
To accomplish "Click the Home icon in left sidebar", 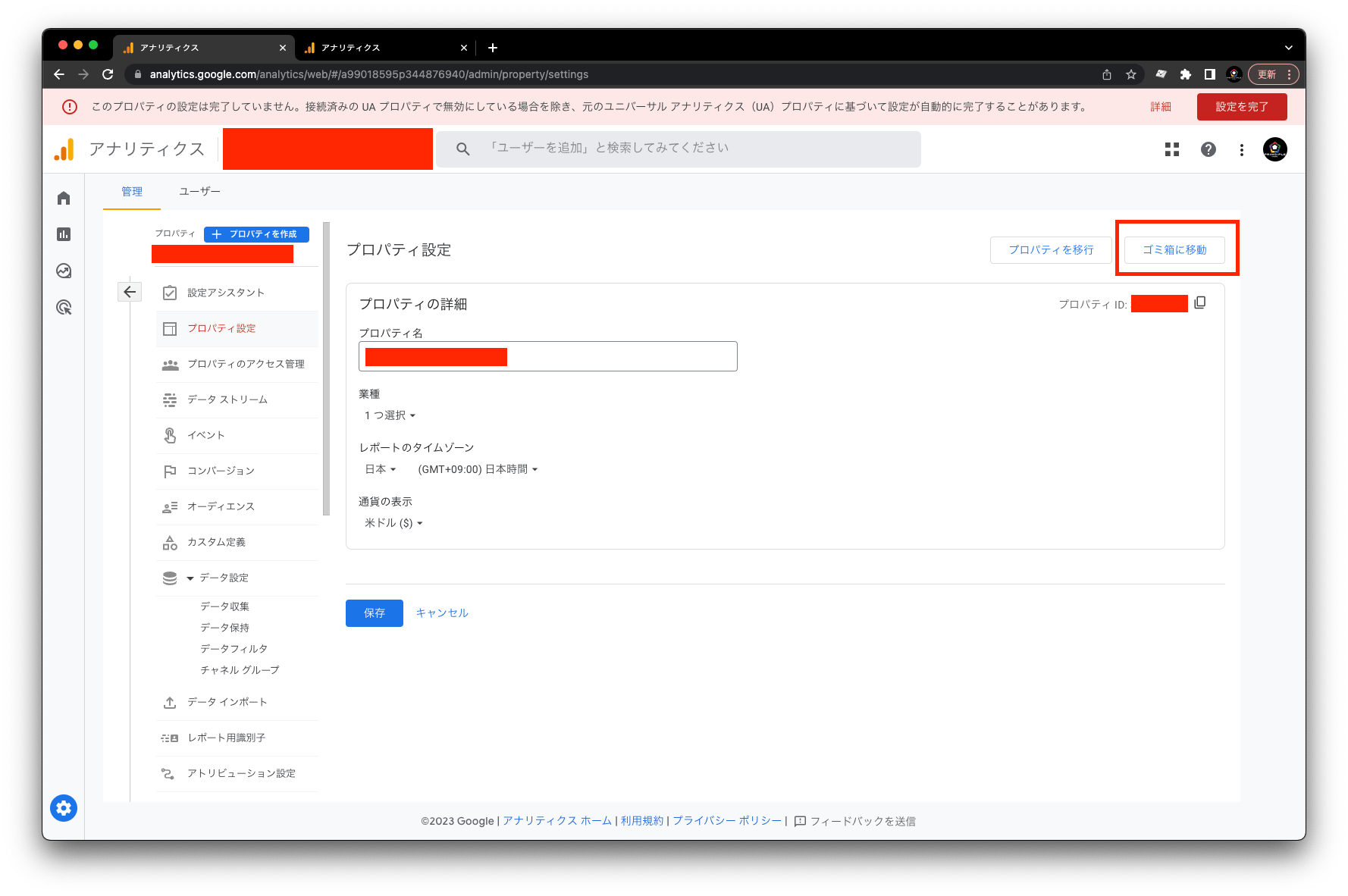I will pyautogui.click(x=64, y=198).
